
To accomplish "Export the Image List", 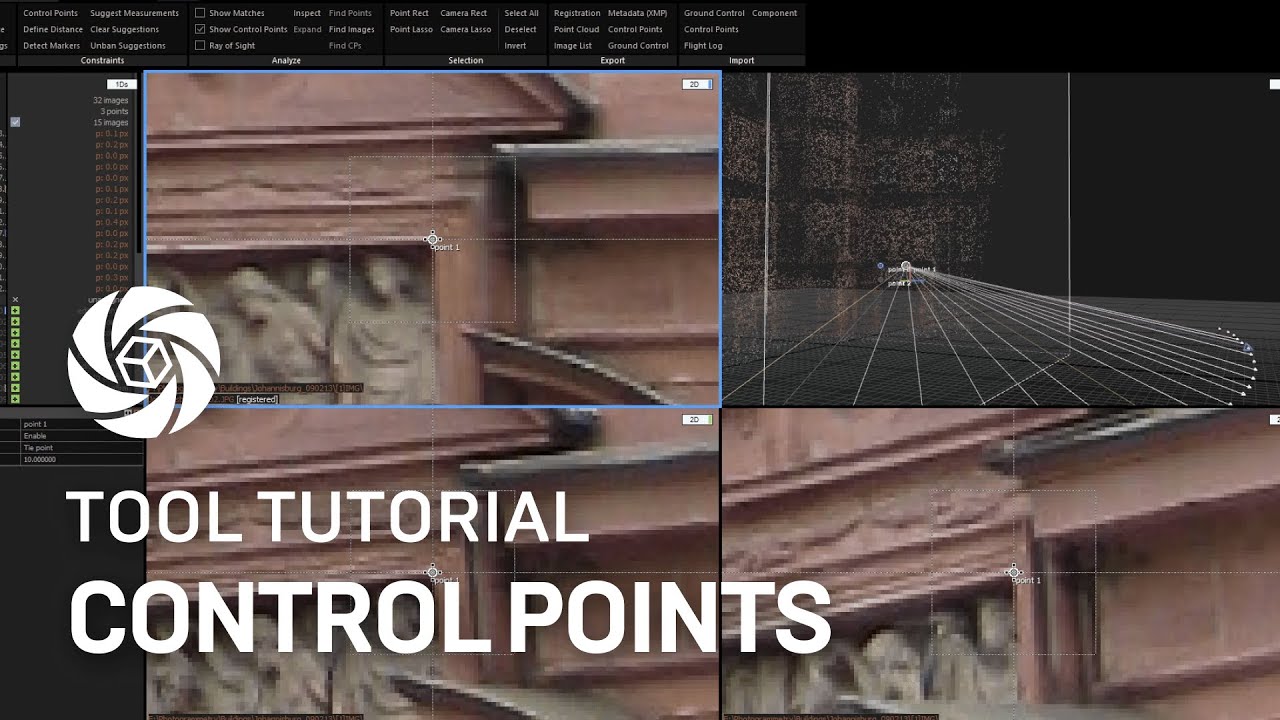I will (x=573, y=45).
